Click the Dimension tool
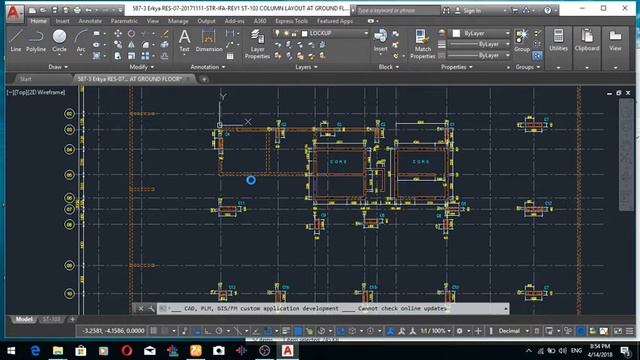Screen dimensions: 640x360 tap(209, 41)
